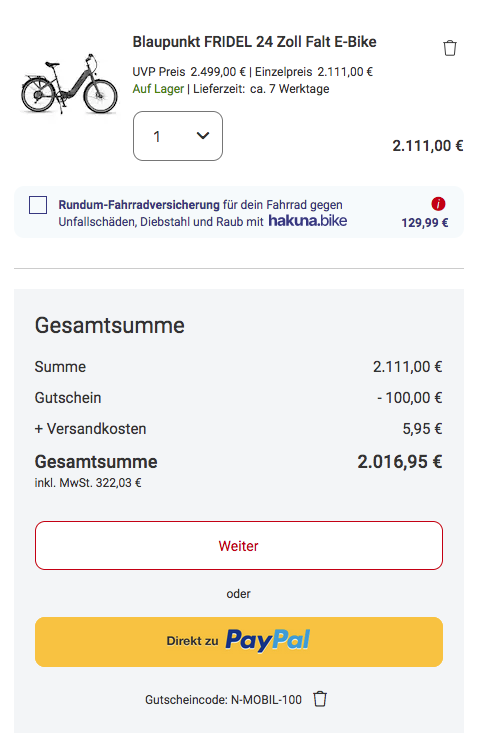Pay via the Direkt zu PayPal button
Image resolution: width=486 pixels, height=750 pixels.
coord(239,642)
